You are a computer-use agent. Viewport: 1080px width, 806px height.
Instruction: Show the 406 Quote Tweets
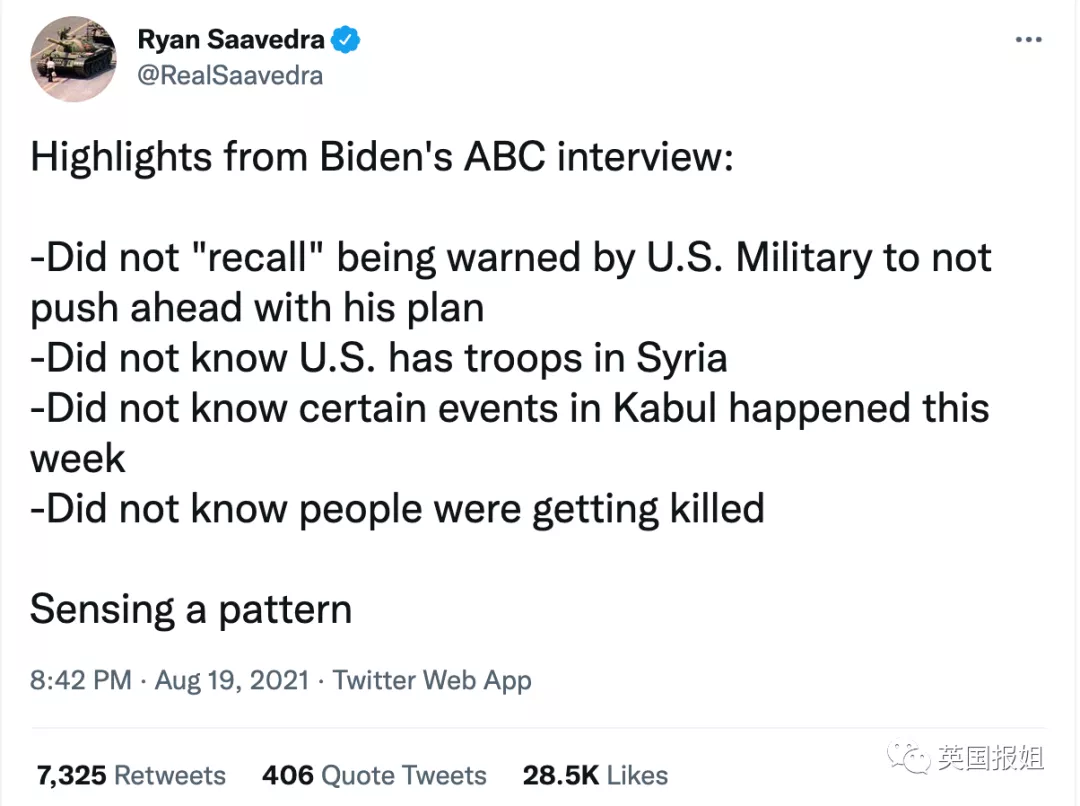pos(374,775)
